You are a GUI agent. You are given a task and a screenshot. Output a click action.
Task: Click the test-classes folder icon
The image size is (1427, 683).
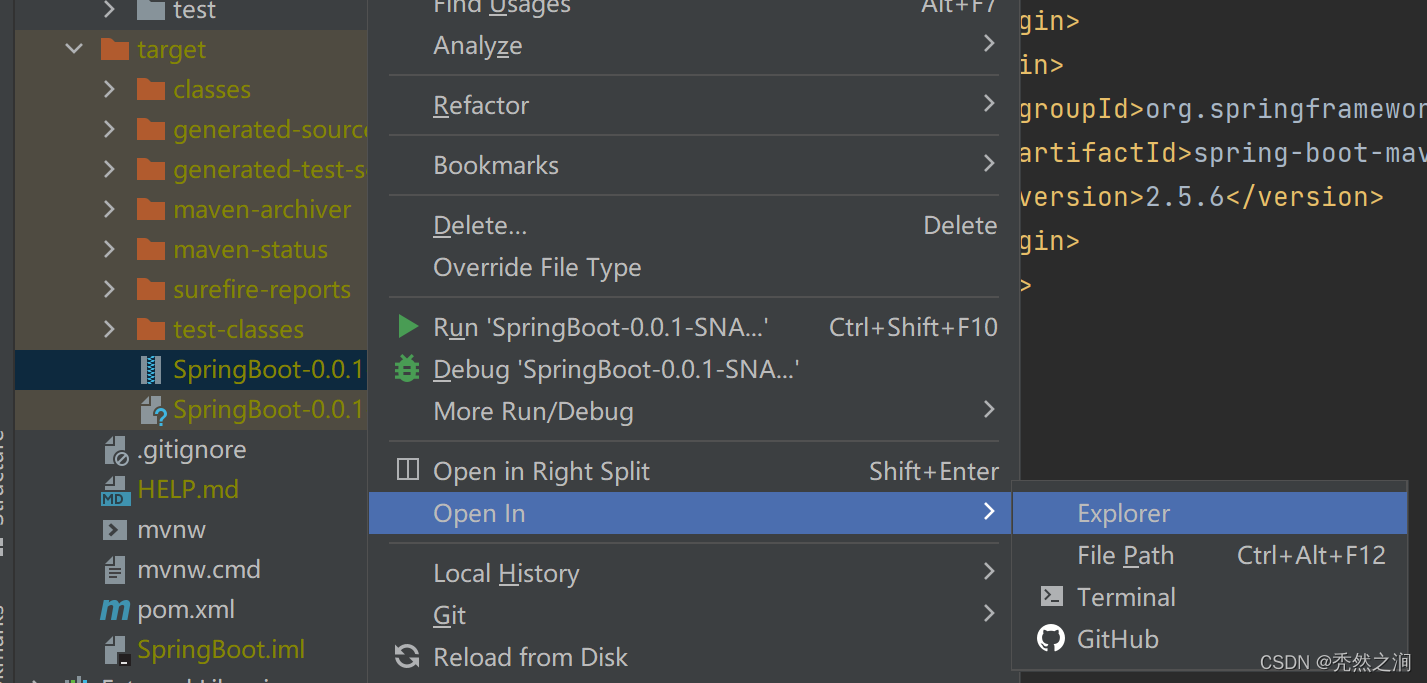(x=151, y=329)
